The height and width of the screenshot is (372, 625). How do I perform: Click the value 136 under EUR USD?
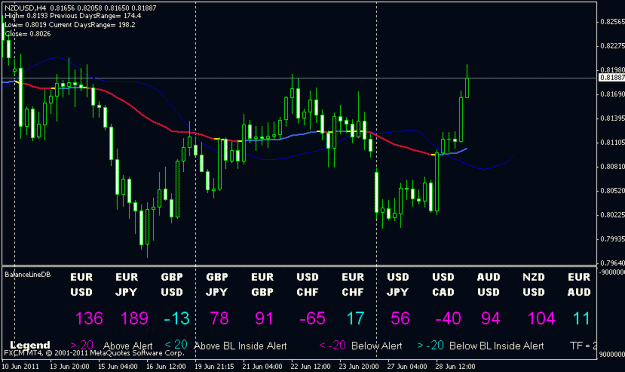89,318
